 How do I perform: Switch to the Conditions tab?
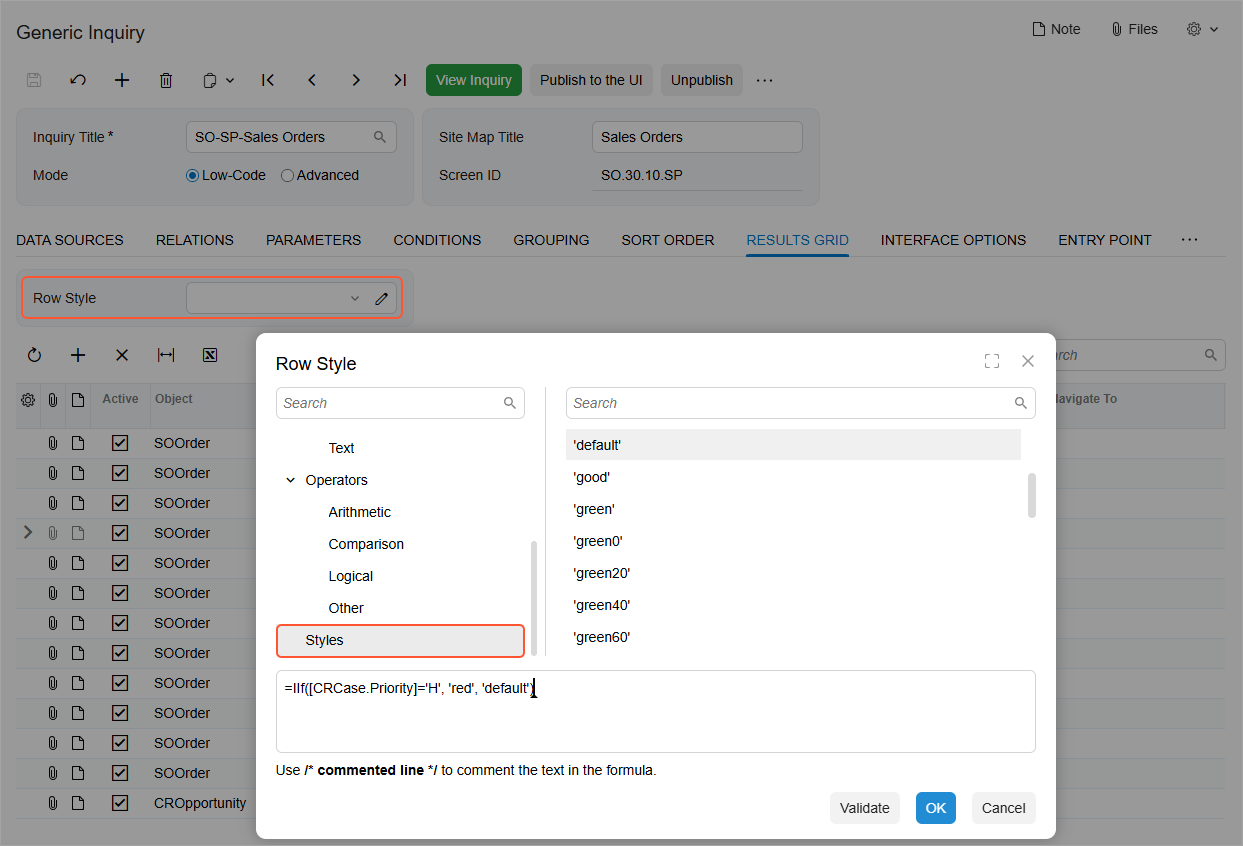(x=437, y=240)
